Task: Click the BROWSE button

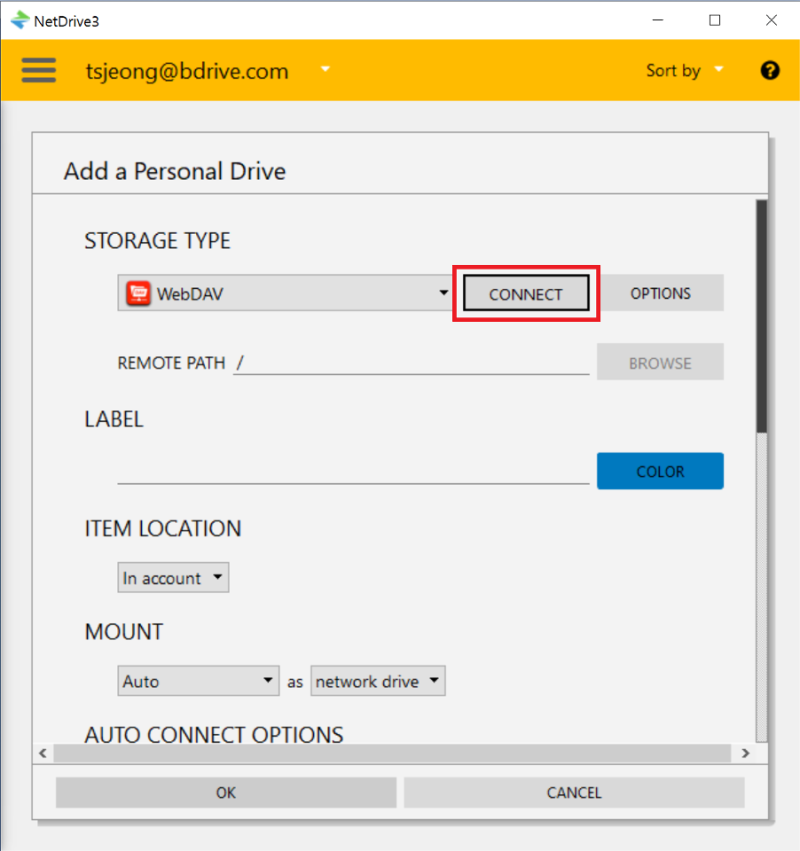Action: click(x=660, y=362)
